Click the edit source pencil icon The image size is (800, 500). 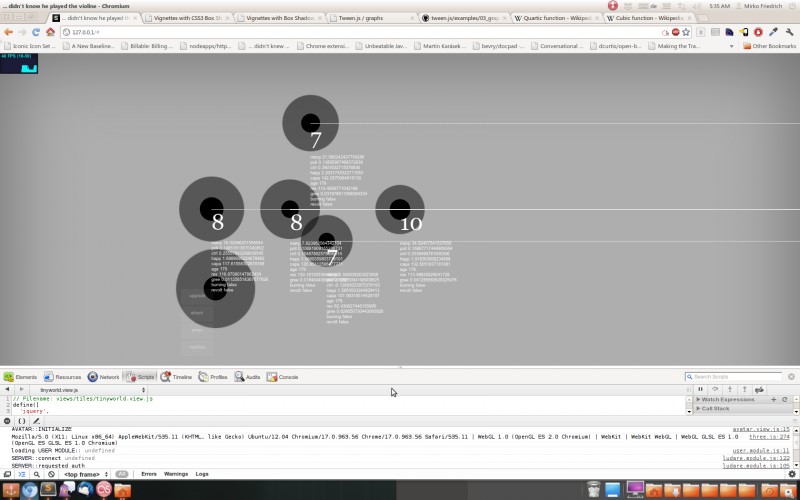pos(36,421)
